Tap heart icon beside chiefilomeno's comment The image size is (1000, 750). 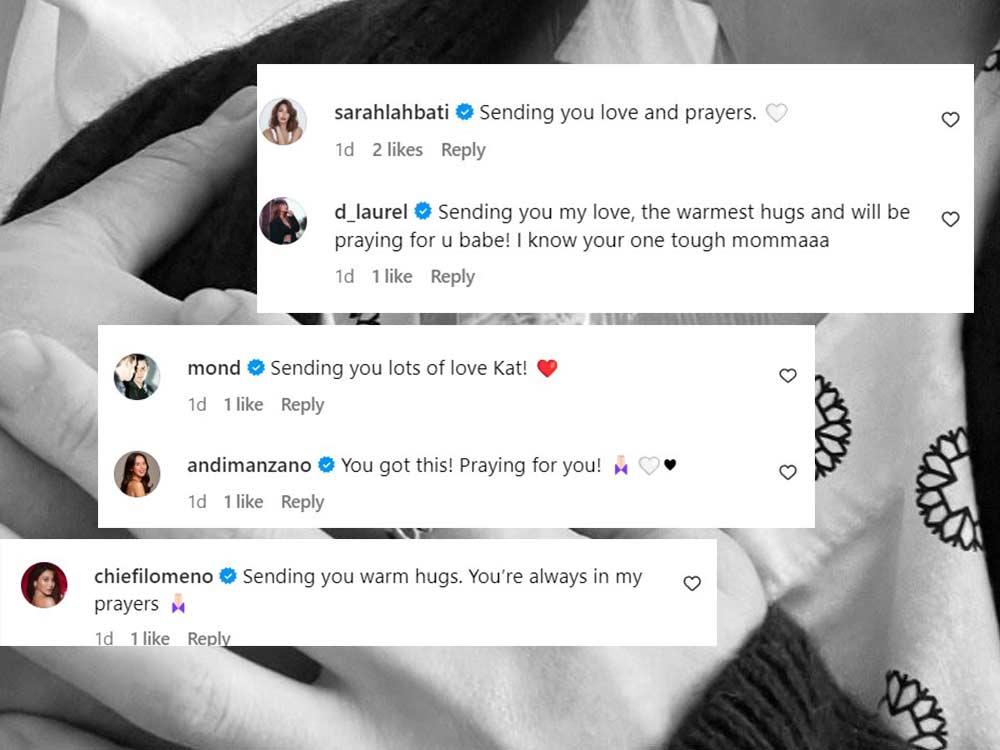coord(692,583)
